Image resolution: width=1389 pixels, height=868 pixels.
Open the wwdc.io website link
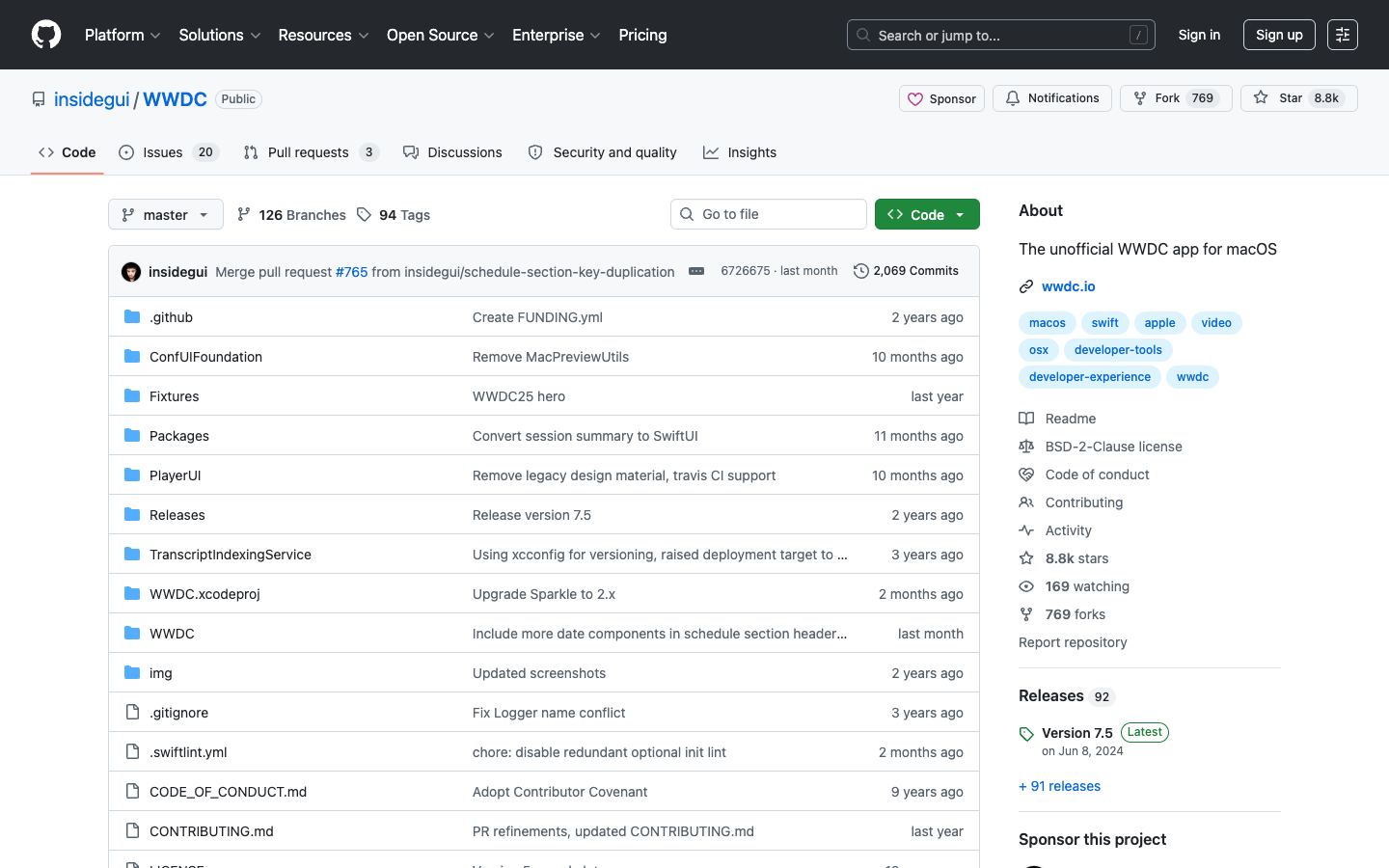pyautogui.click(x=1068, y=286)
